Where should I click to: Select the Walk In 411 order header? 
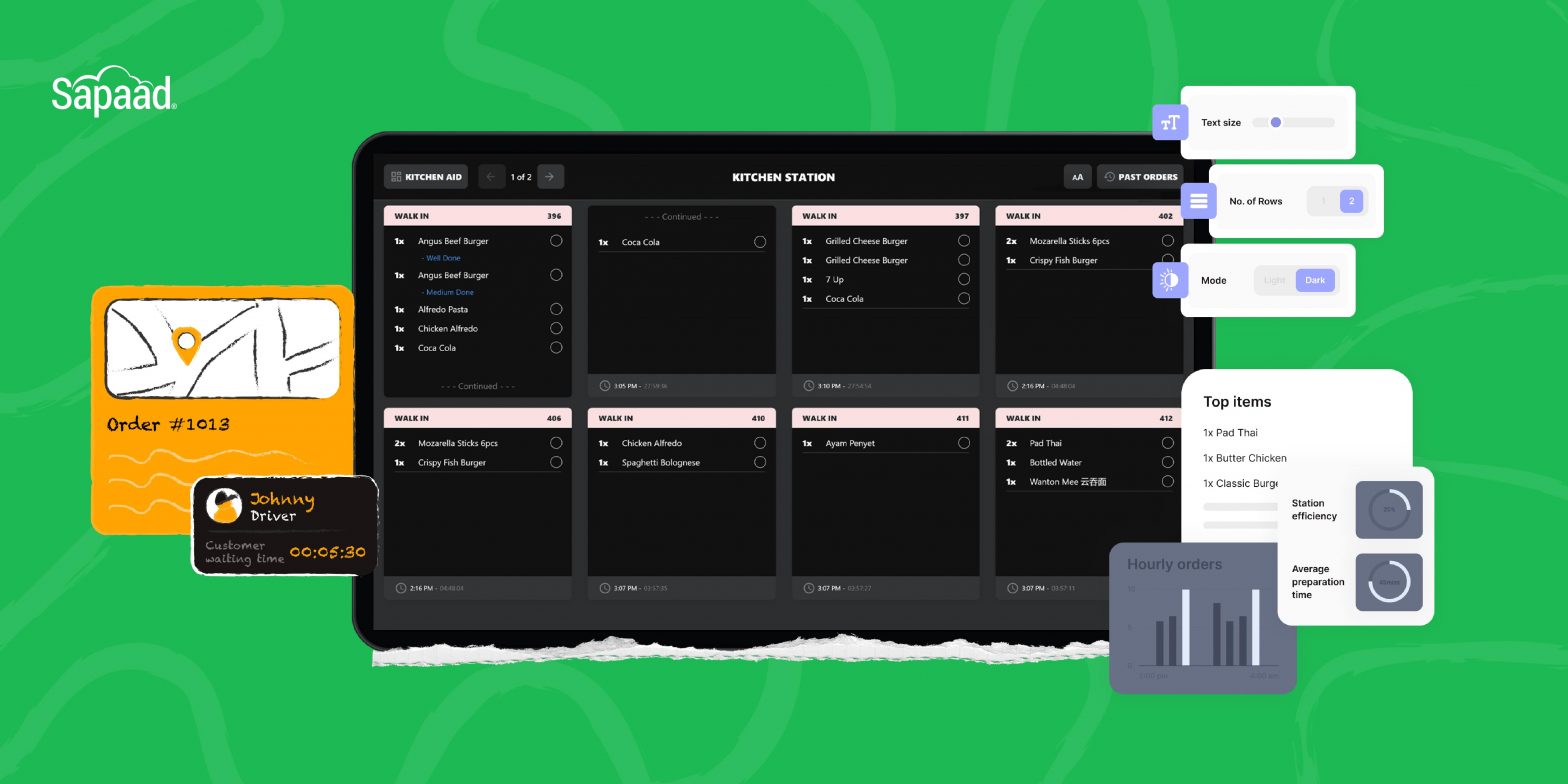click(x=886, y=418)
